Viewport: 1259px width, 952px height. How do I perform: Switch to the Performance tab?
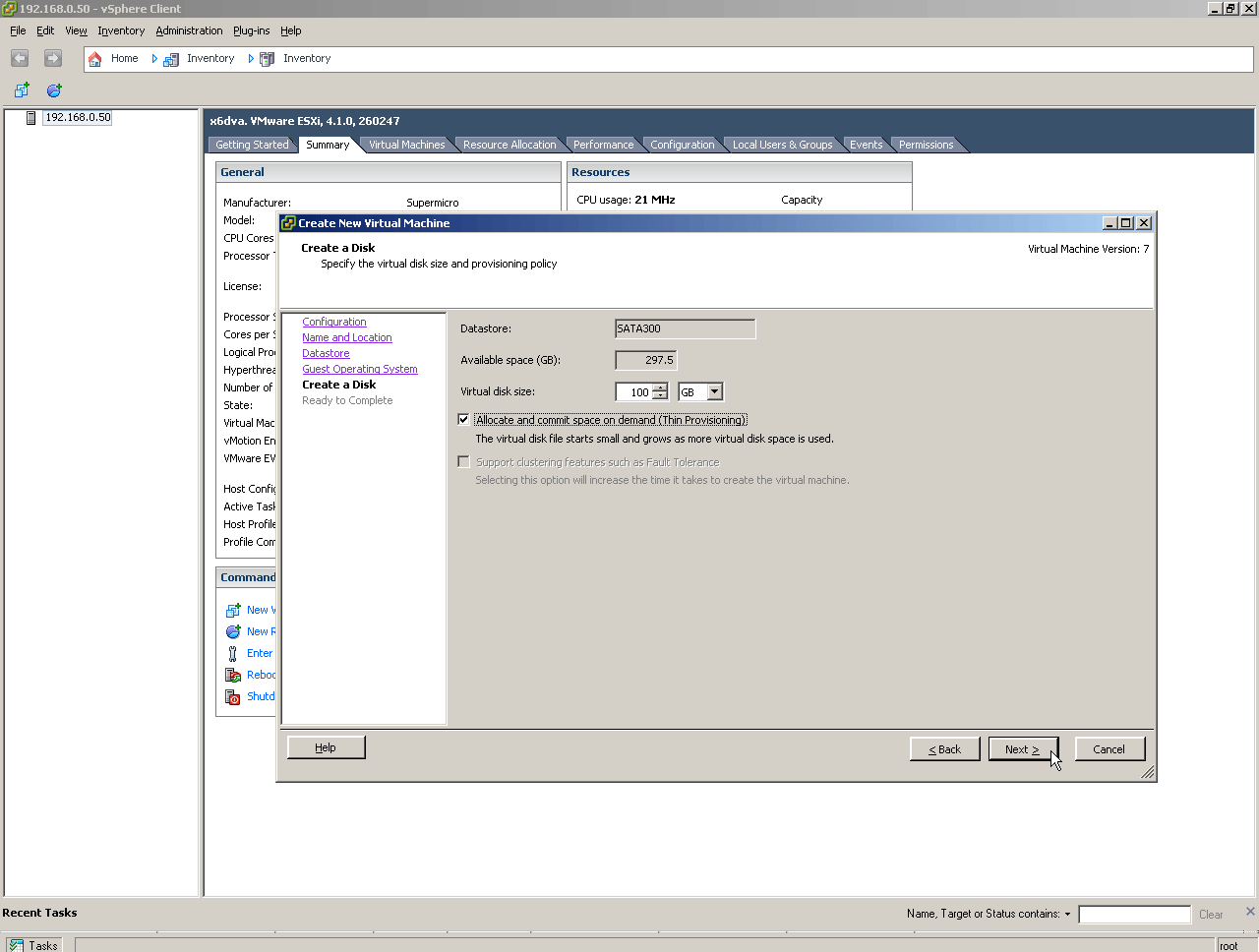click(x=603, y=146)
